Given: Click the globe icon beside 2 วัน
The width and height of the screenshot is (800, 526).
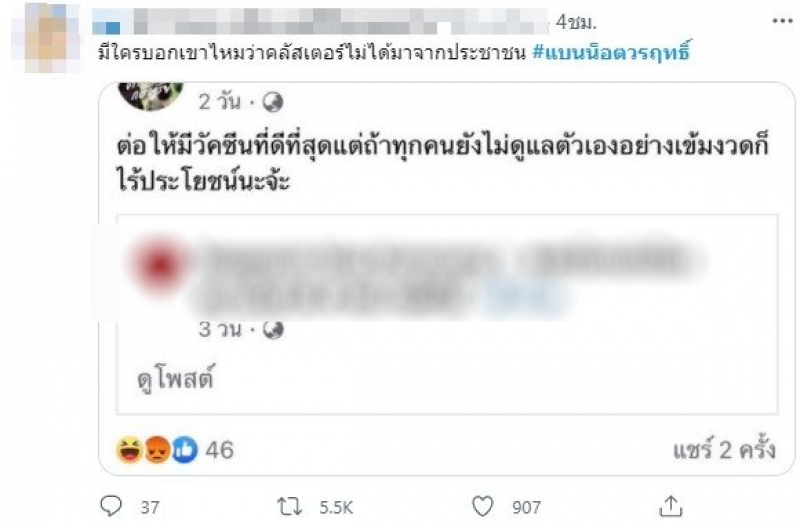Looking at the screenshot, I should tap(273, 102).
